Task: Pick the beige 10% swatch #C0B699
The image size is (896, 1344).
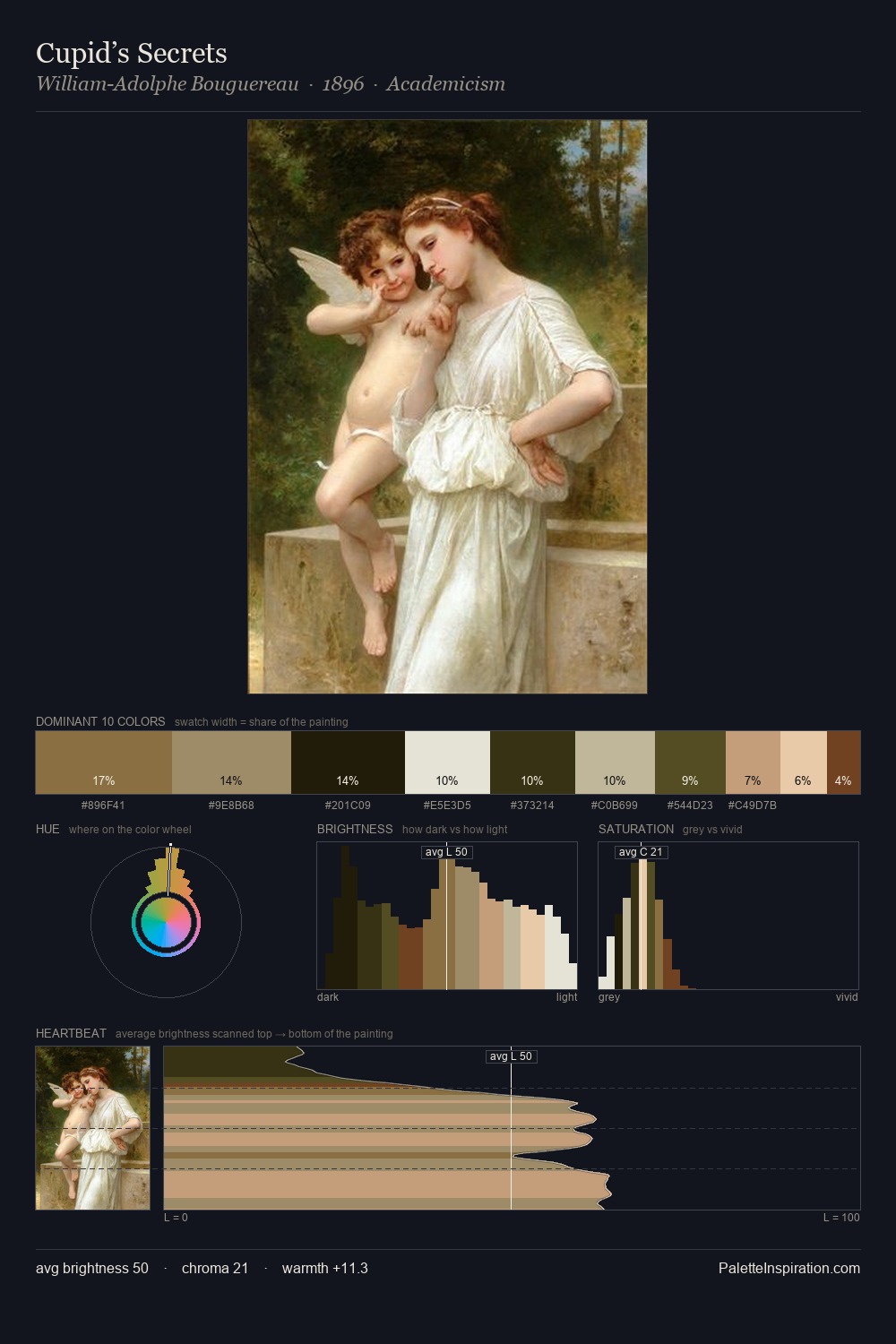Action: pos(615,762)
